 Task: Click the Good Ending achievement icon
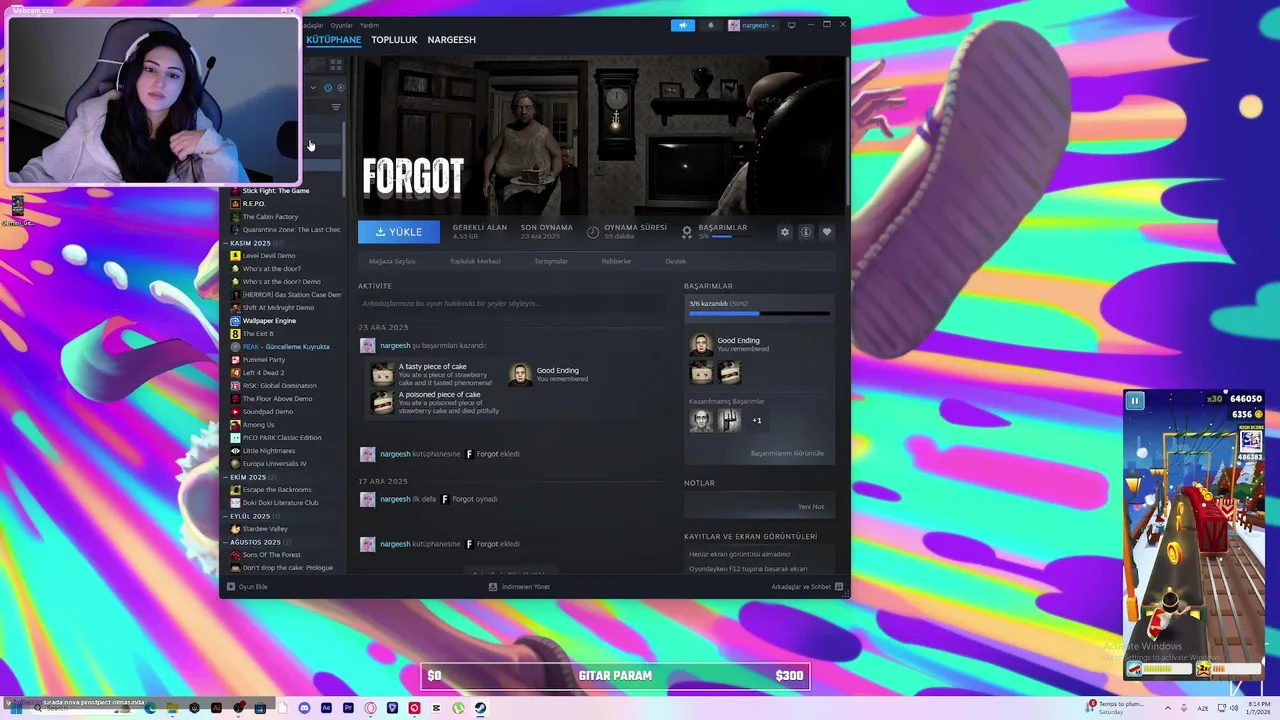coord(701,345)
